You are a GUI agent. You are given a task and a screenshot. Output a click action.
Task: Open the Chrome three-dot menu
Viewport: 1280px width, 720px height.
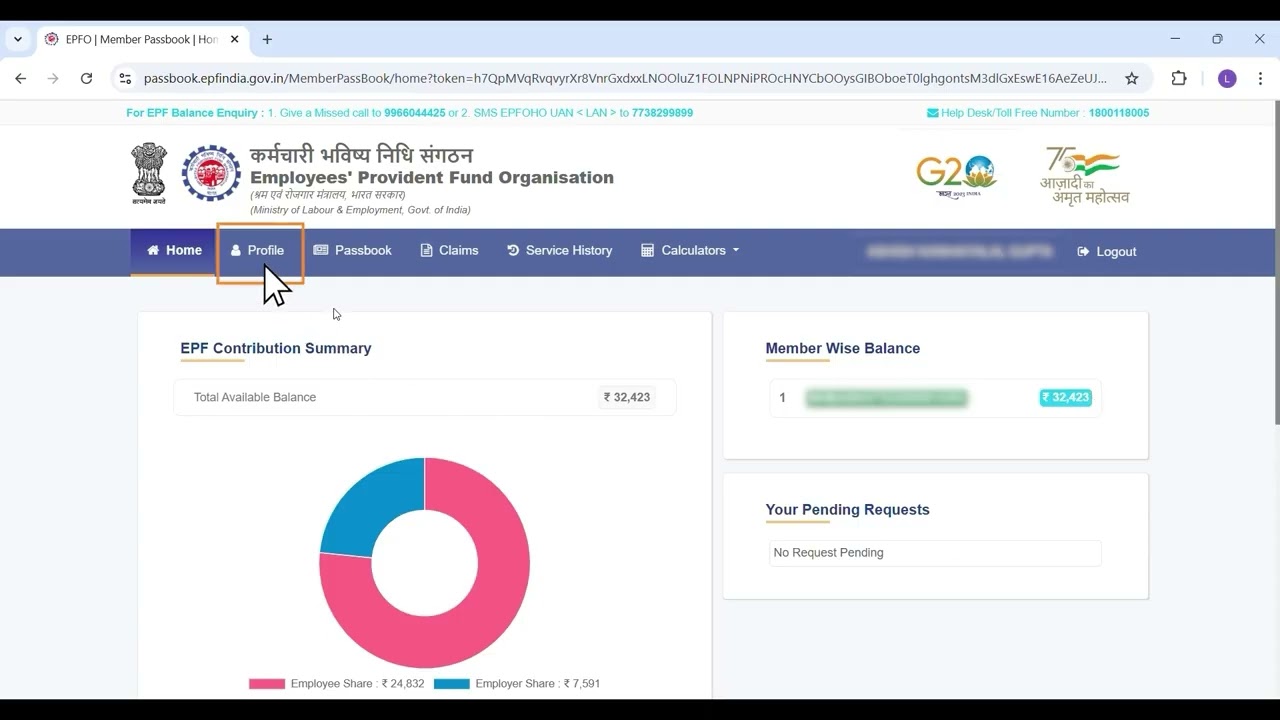pos(1260,78)
